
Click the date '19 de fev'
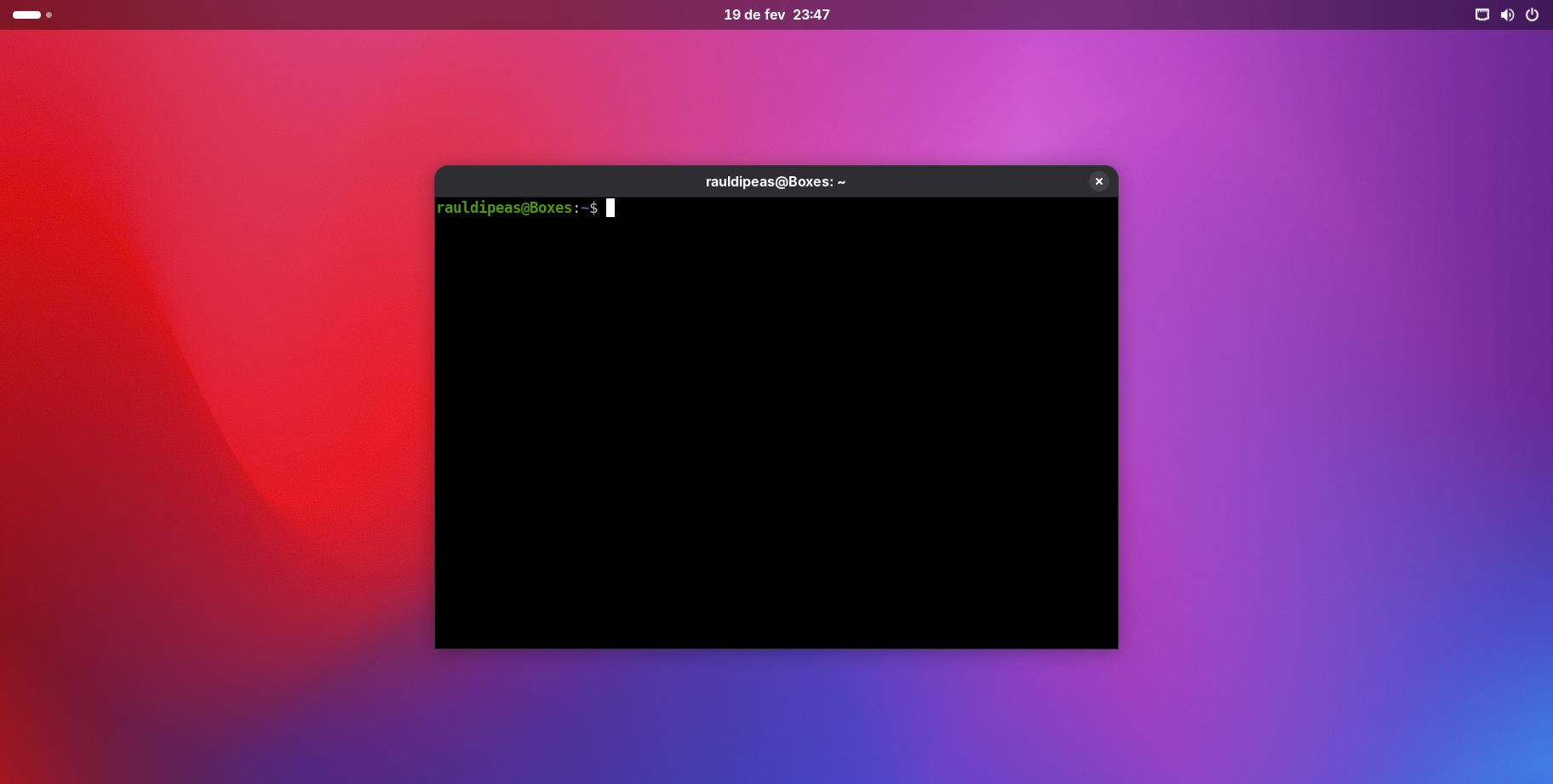(x=754, y=14)
